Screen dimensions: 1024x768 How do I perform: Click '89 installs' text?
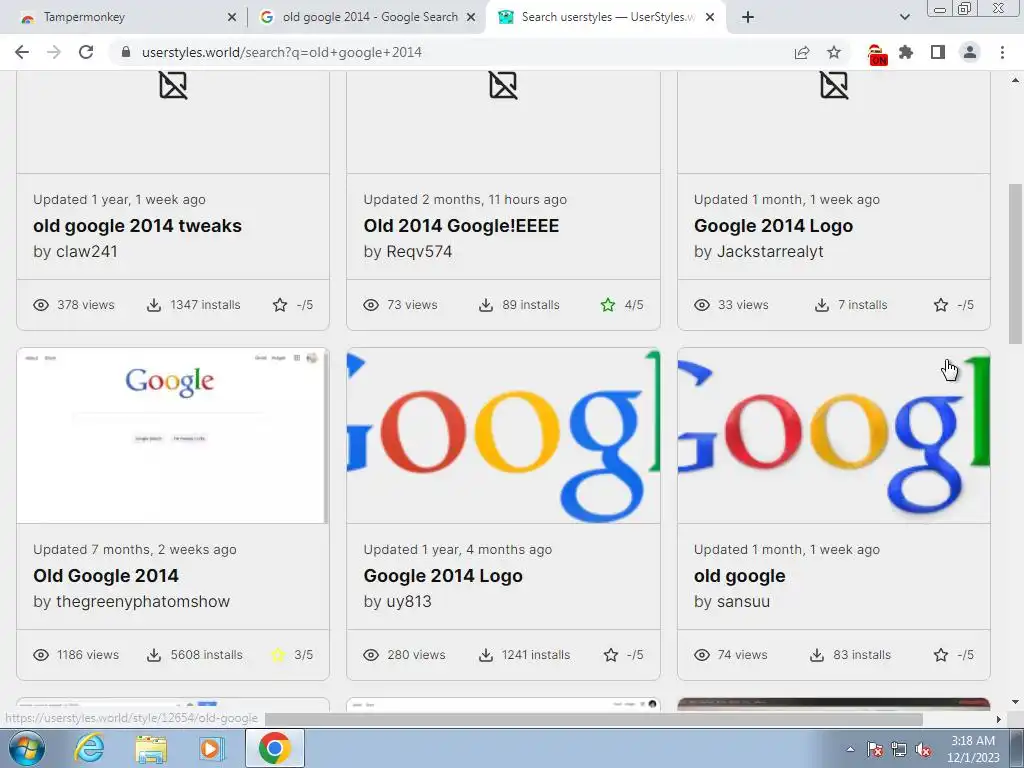pyautogui.click(x=531, y=305)
